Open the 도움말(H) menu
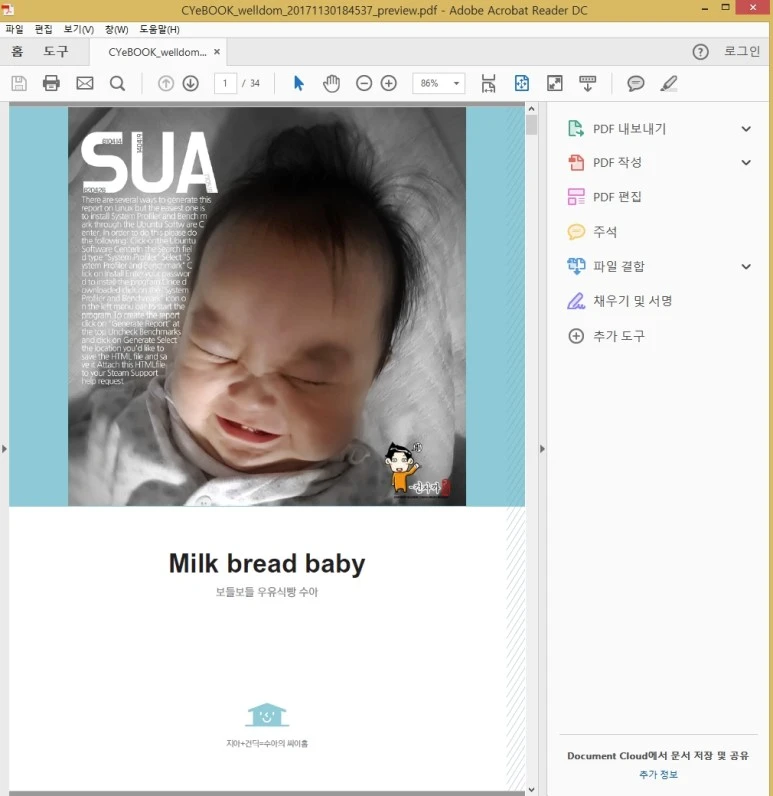Screen dimensions: 773x796 pyautogui.click(x=159, y=29)
